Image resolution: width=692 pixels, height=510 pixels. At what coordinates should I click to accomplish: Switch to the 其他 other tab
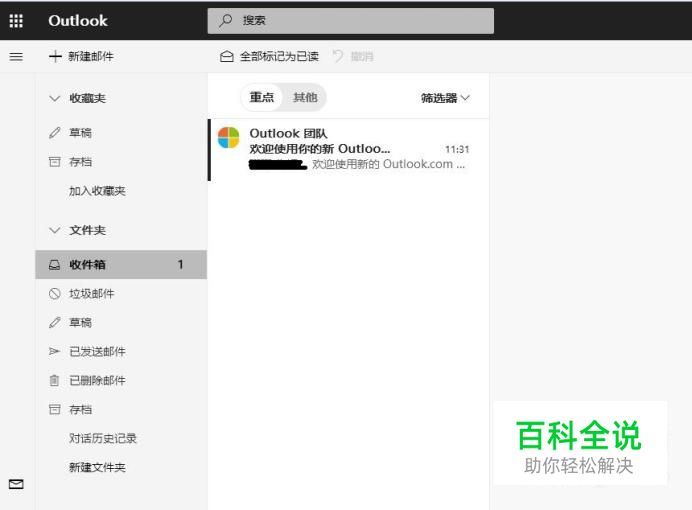coord(305,97)
